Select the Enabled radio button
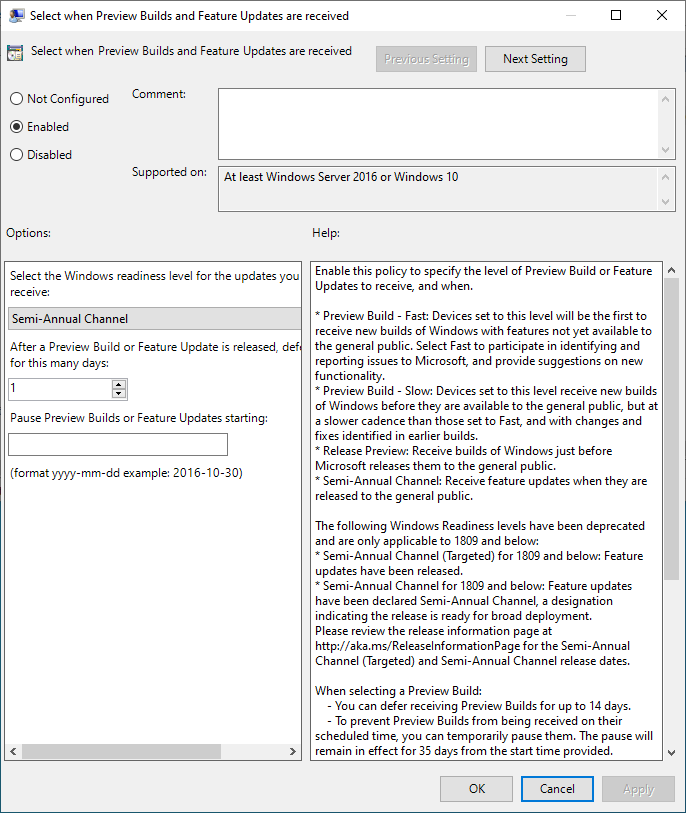The width and height of the screenshot is (686, 813). [16, 127]
